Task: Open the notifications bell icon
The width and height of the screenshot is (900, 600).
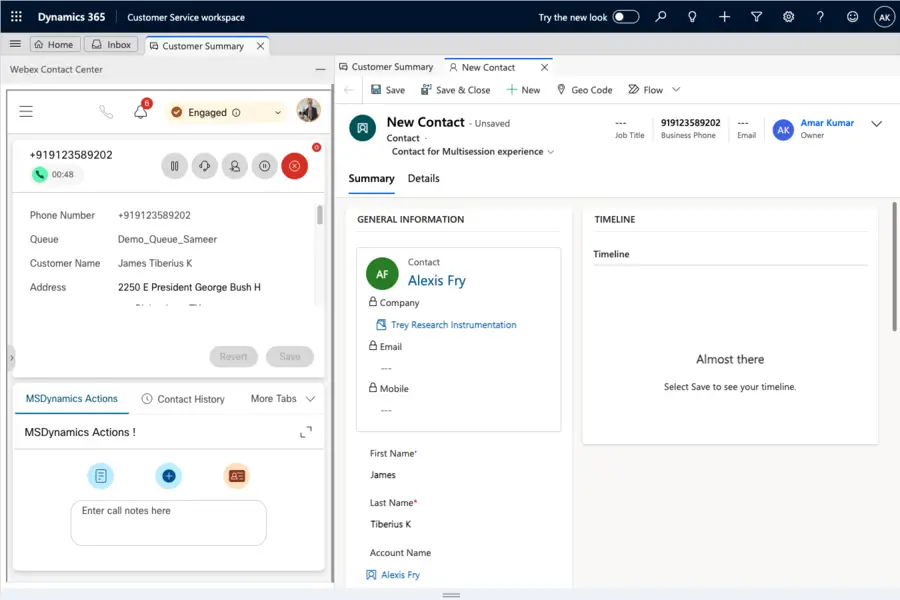Action: click(141, 111)
